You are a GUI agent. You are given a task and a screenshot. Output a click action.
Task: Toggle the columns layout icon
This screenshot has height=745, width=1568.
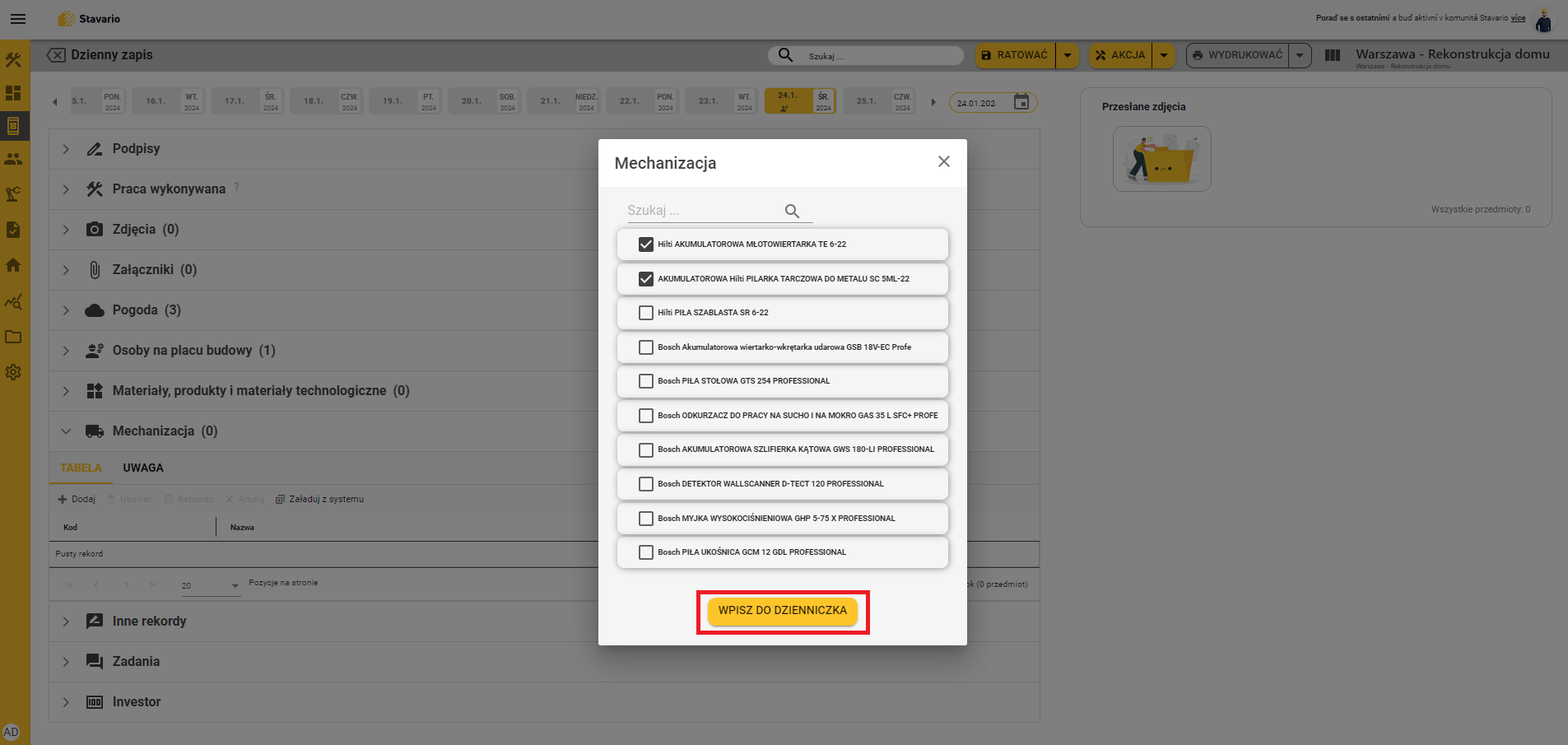(x=1333, y=55)
